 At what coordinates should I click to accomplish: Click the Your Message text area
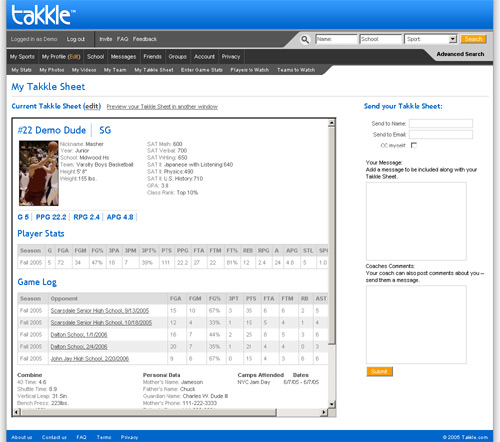click(416, 221)
